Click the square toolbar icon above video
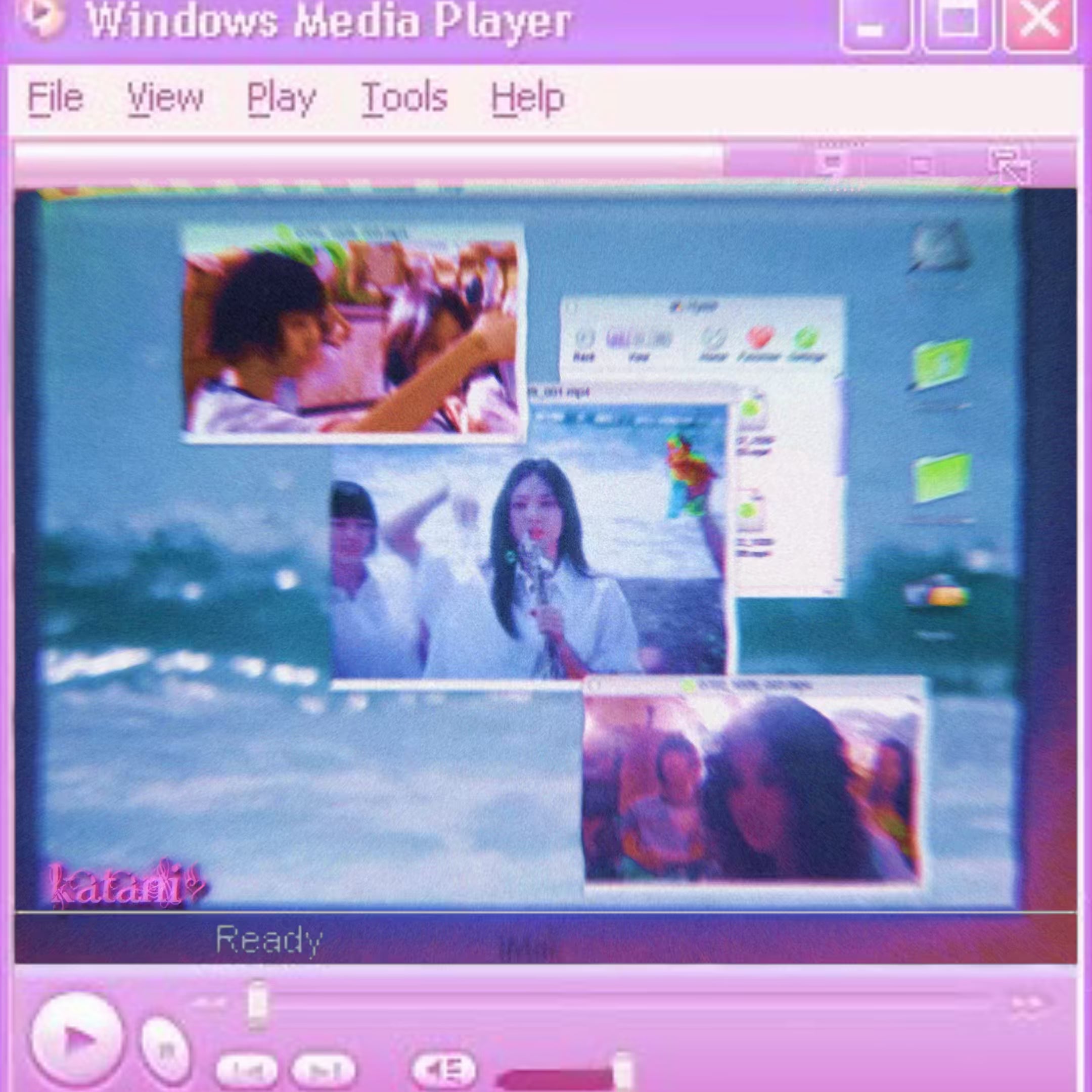 [922, 166]
